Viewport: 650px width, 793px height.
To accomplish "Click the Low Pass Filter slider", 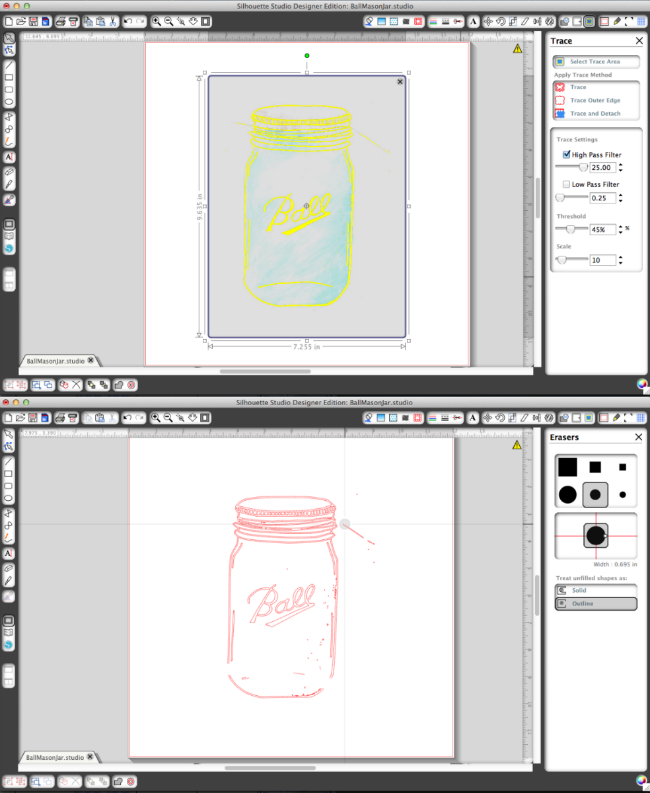I will (572, 198).
